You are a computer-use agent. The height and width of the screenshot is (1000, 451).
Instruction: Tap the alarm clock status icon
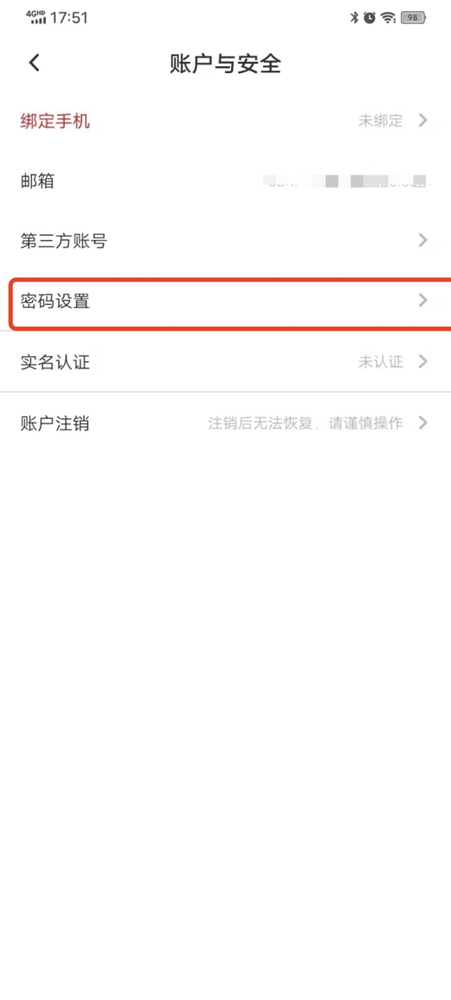click(369, 18)
